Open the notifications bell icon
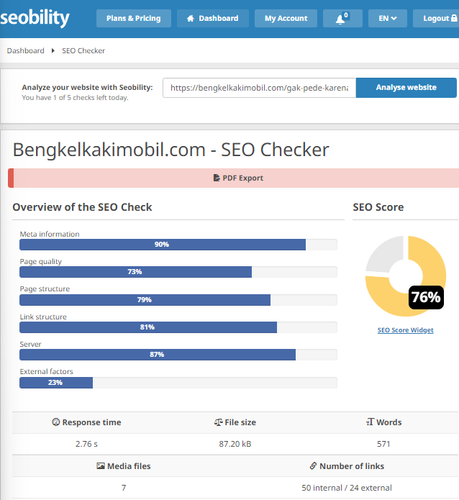The height and width of the screenshot is (500, 459). click(x=342, y=18)
